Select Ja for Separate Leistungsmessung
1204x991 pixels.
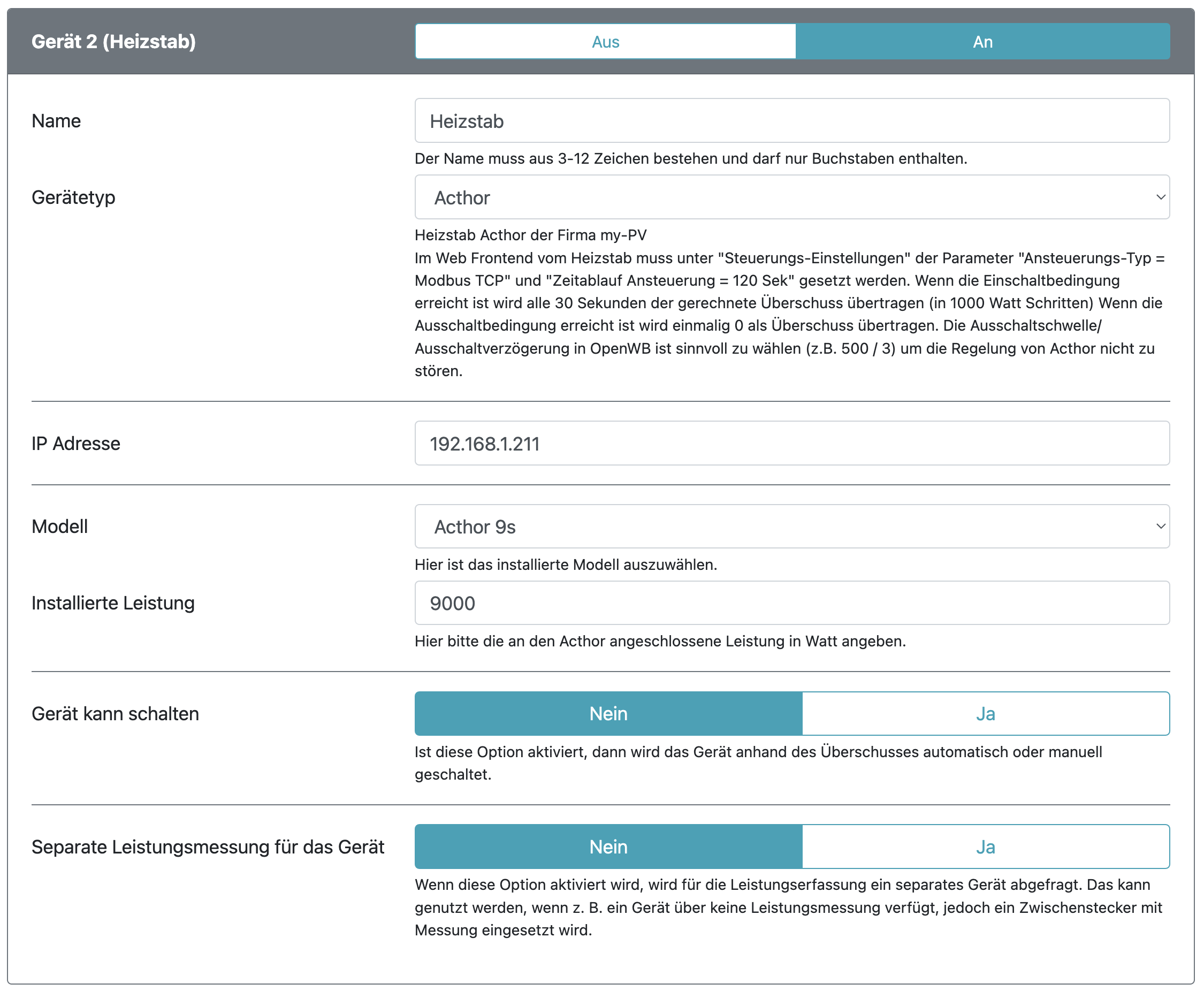pyautogui.click(x=985, y=847)
